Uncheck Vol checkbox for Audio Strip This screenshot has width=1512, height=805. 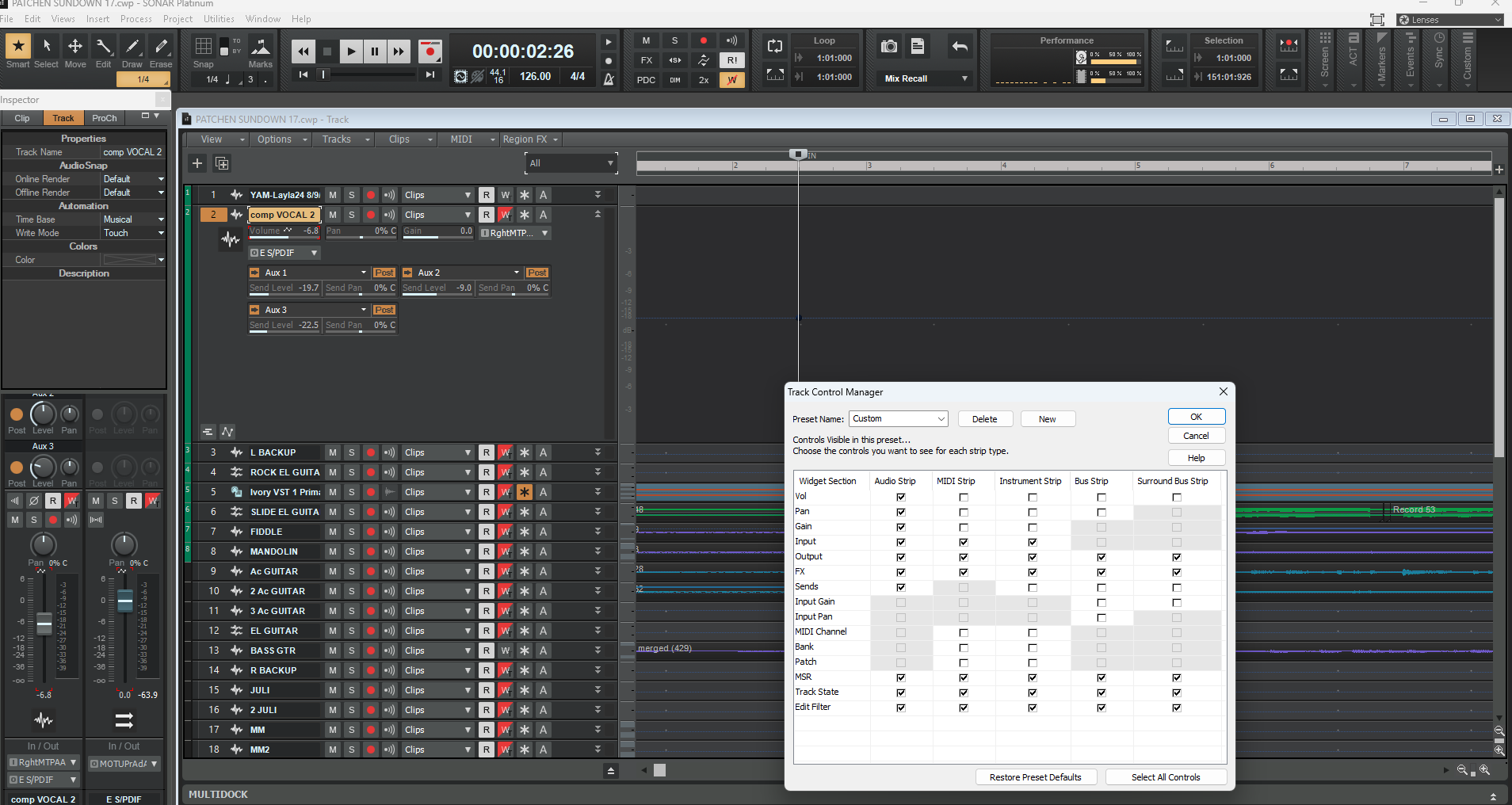click(901, 497)
